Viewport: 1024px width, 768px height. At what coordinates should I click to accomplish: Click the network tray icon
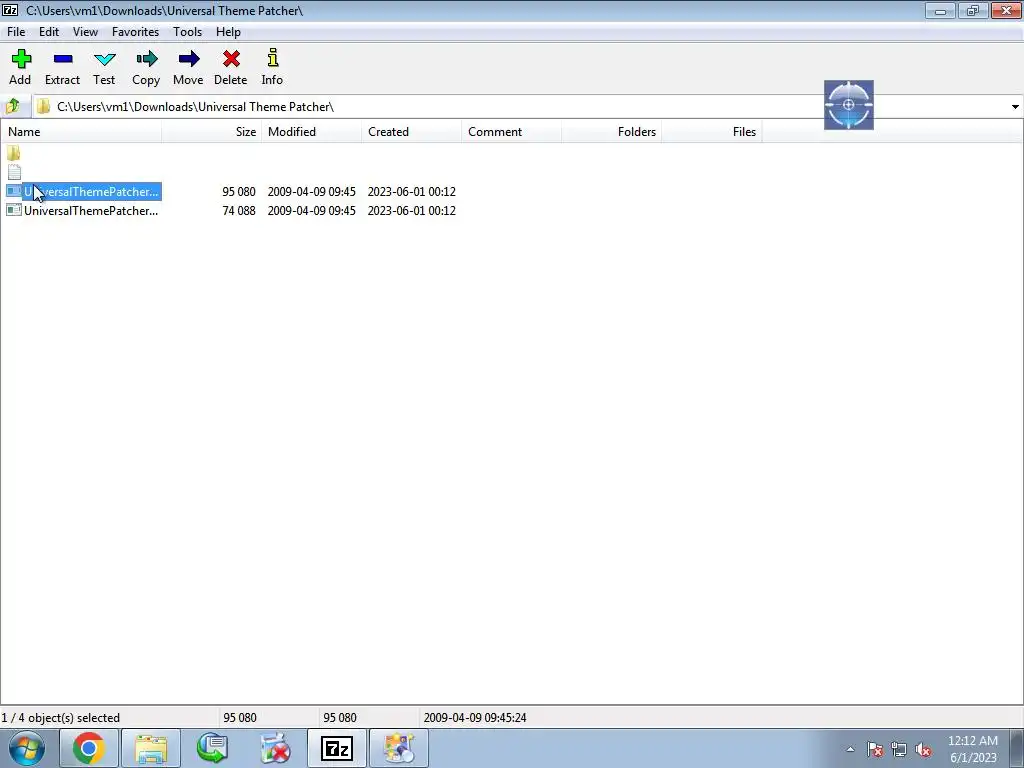tap(899, 749)
